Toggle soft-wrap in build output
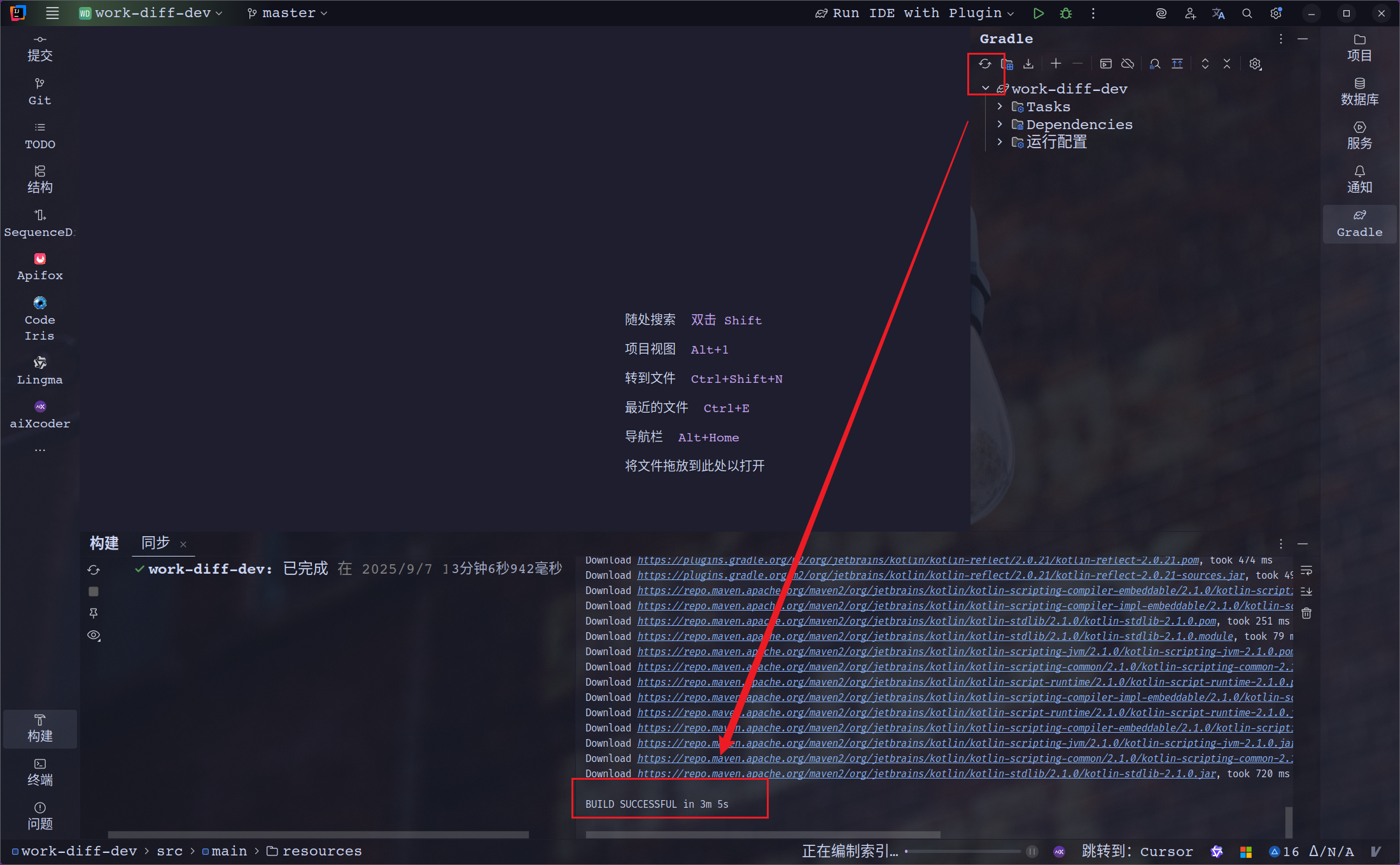This screenshot has width=1400, height=865. (x=1306, y=570)
